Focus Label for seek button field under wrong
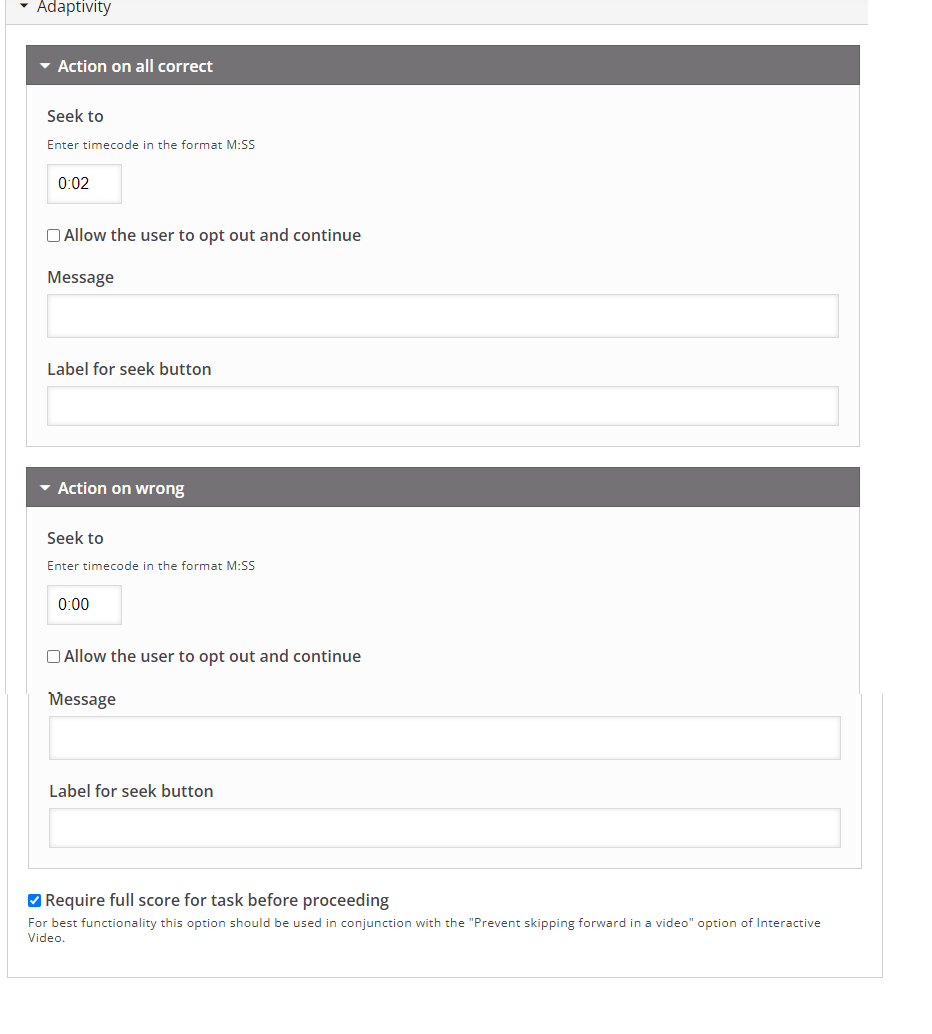 coord(445,828)
